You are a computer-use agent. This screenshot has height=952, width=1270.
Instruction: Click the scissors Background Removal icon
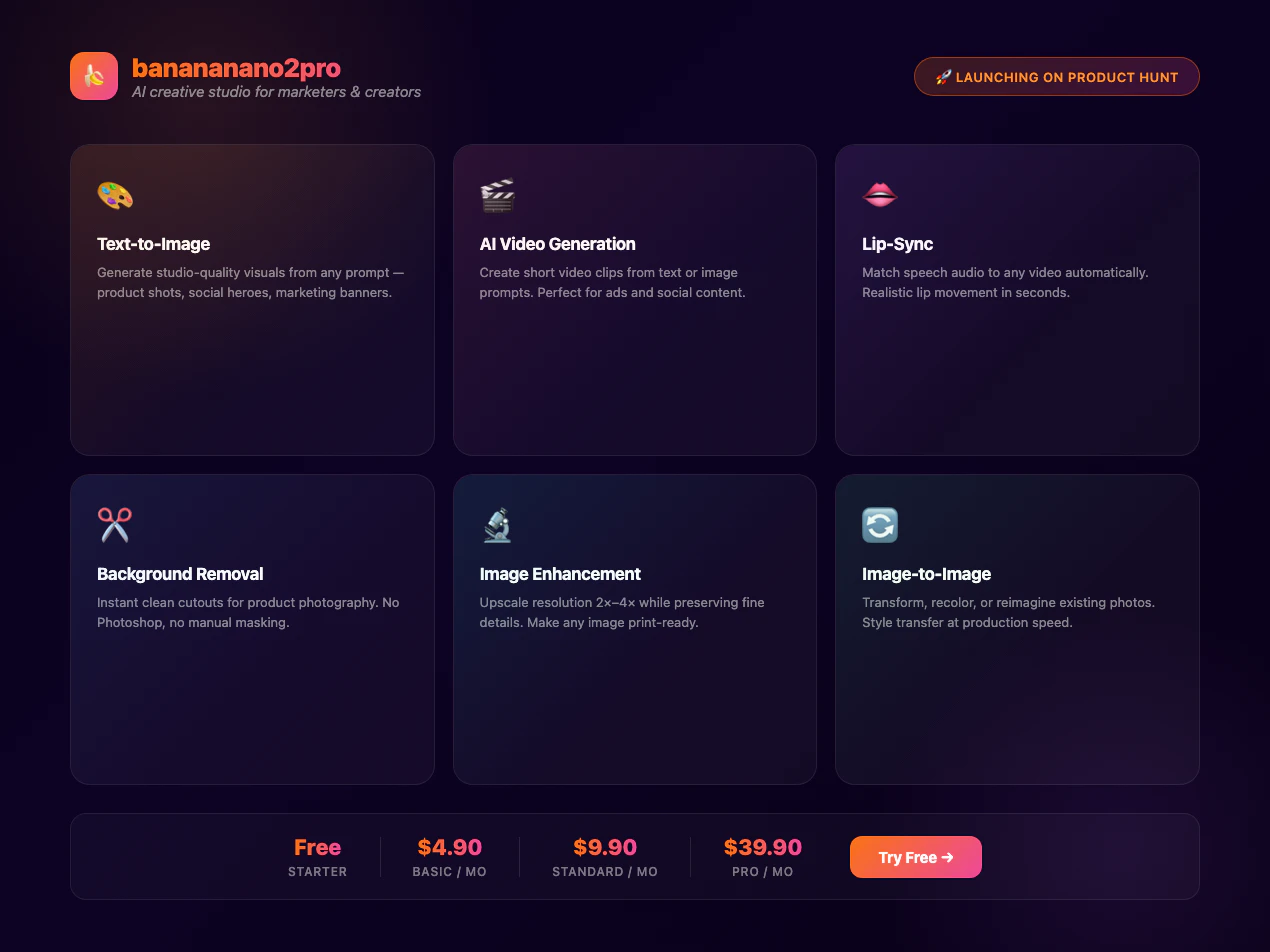[115, 525]
